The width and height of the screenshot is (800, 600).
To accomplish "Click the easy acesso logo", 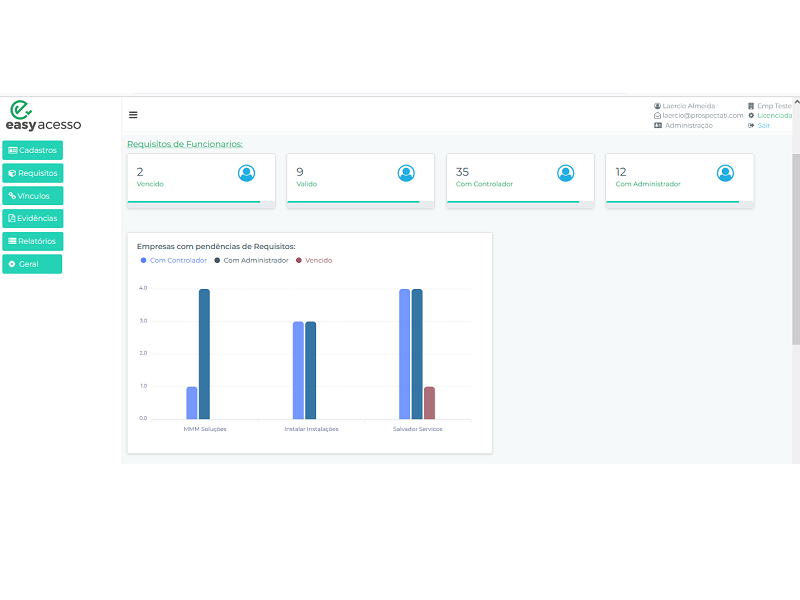I will point(43,116).
